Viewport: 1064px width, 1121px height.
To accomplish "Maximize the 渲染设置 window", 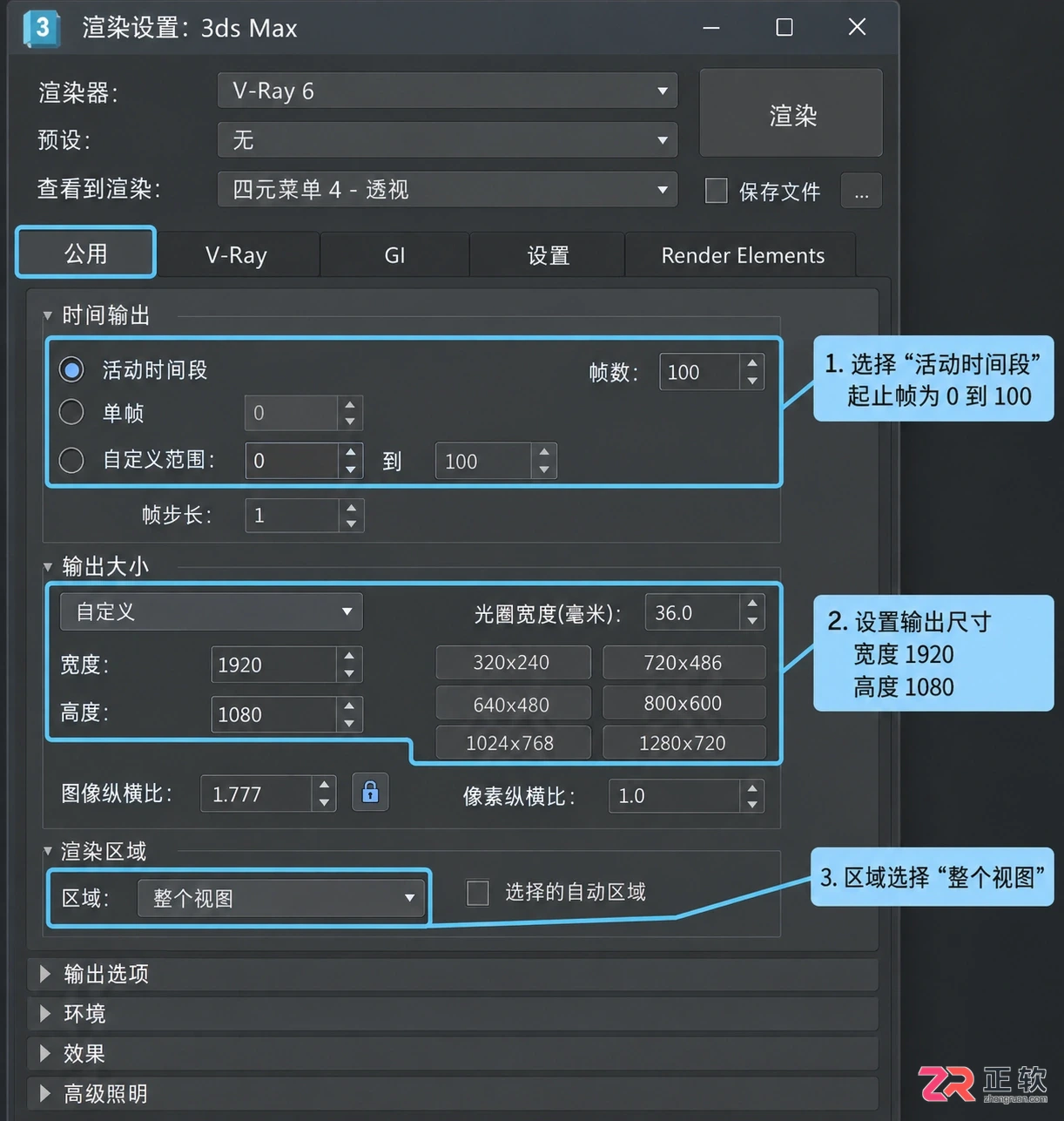I will pyautogui.click(x=784, y=27).
